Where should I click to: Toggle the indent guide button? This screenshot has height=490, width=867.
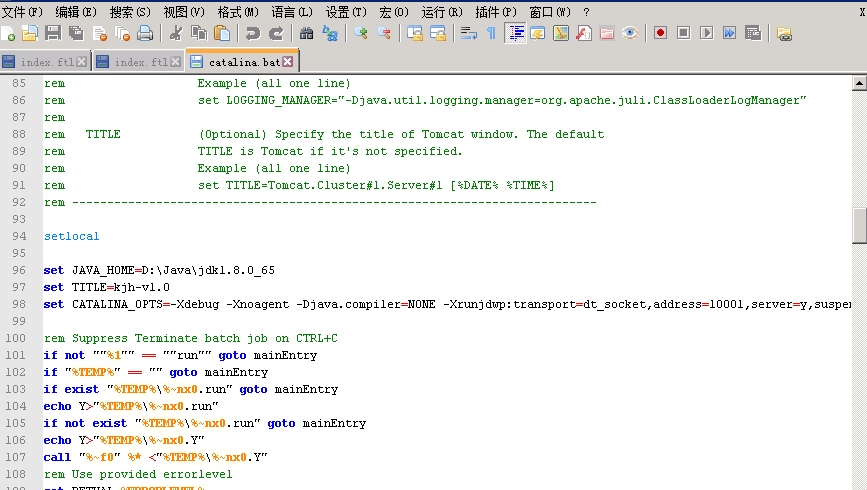(x=516, y=33)
